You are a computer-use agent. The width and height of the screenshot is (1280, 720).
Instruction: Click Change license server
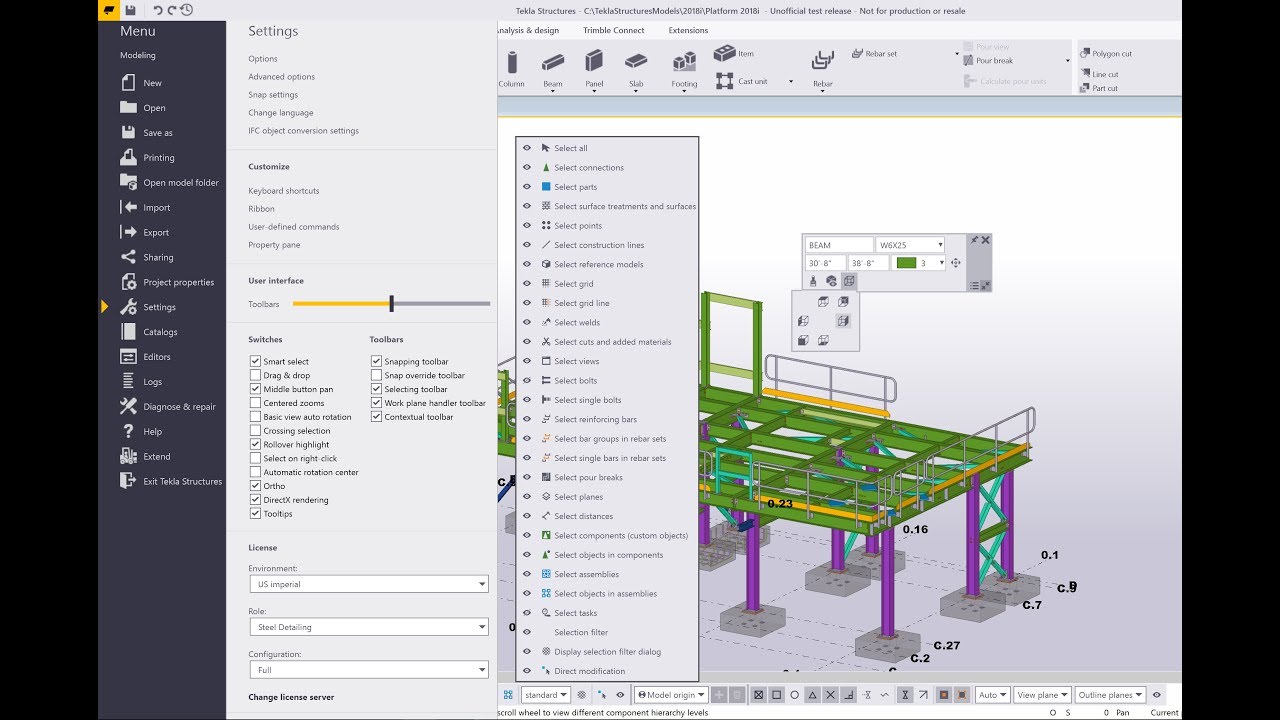pyautogui.click(x=291, y=697)
